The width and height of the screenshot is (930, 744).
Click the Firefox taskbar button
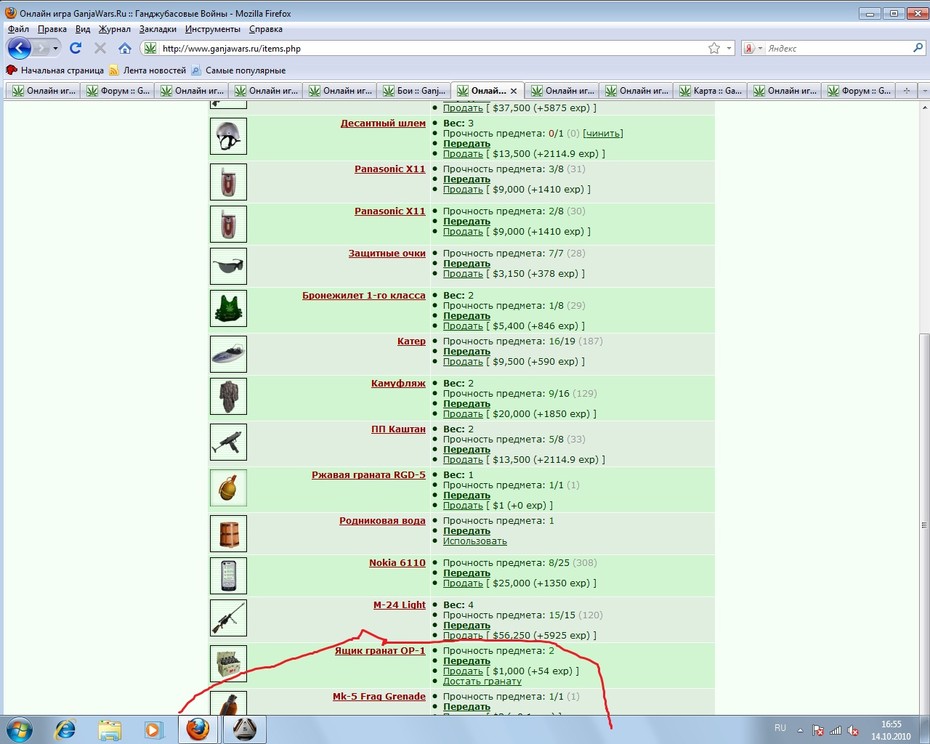(199, 729)
